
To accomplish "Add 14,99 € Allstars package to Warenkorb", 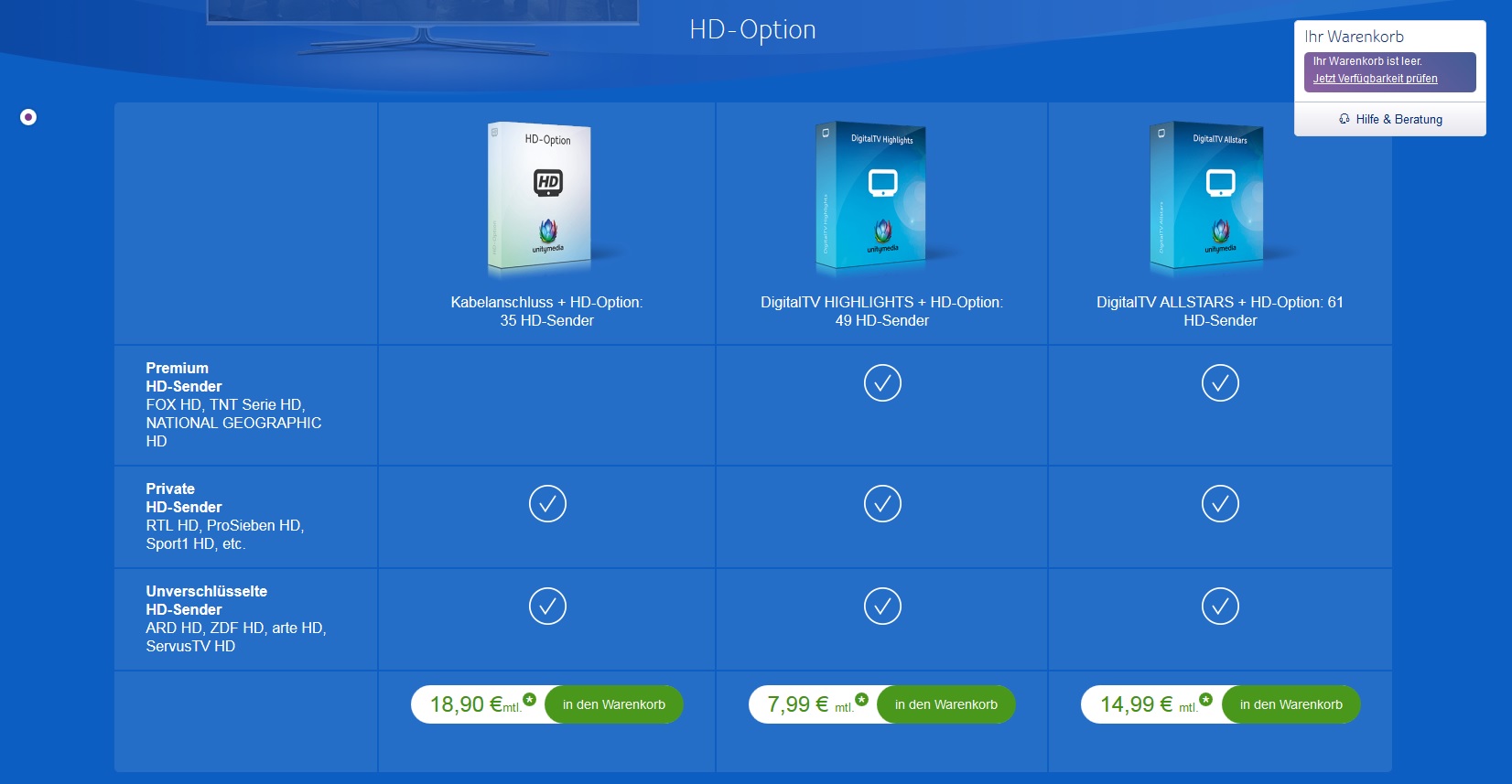I will click(x=1291, y=704).
